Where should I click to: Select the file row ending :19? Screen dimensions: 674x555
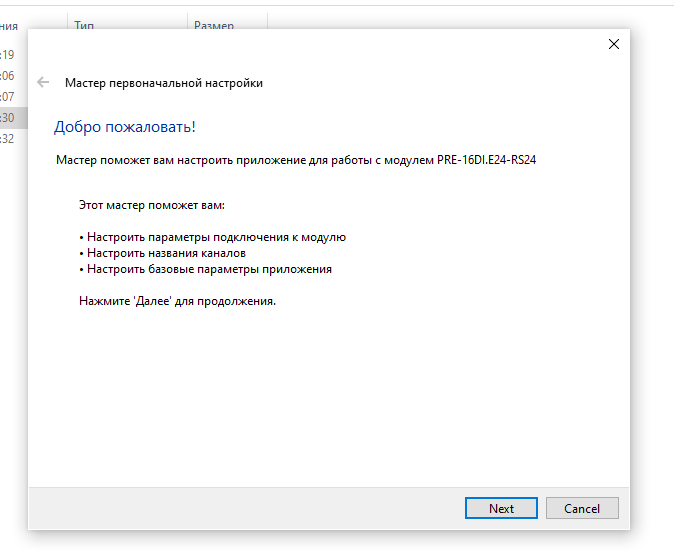(x=10, y=54)
